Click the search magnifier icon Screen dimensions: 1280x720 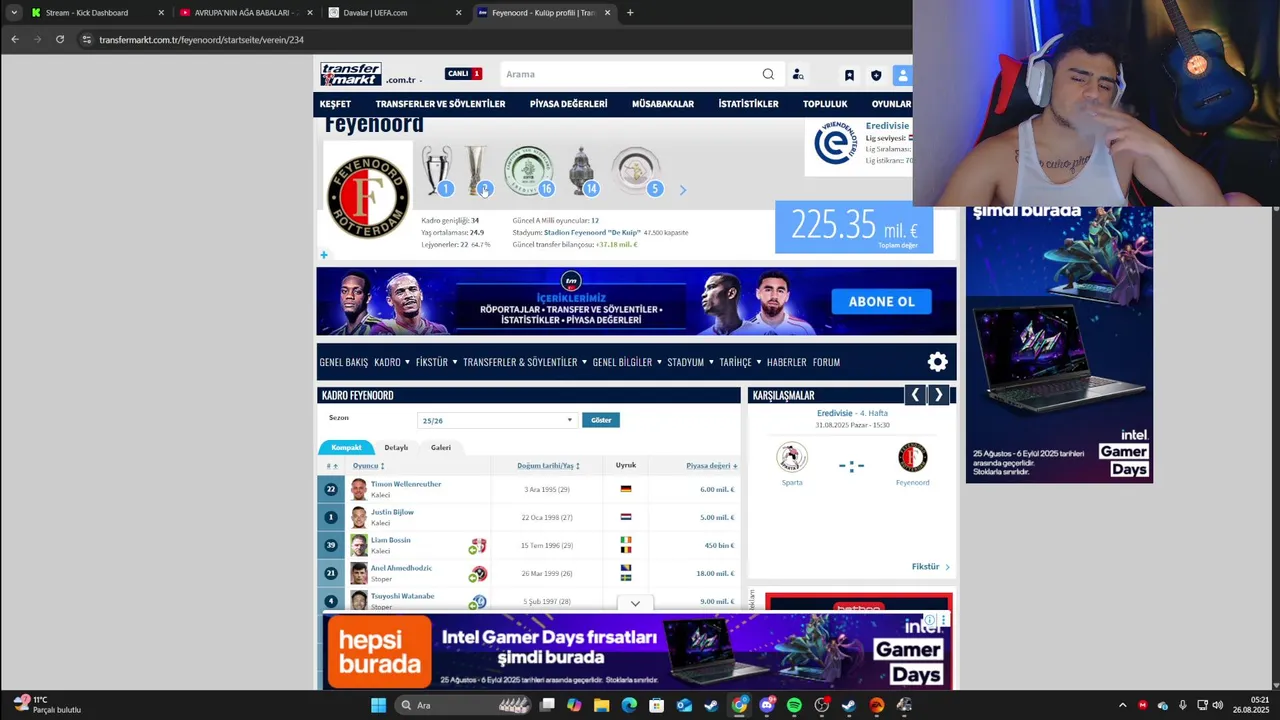pos(768,74)
